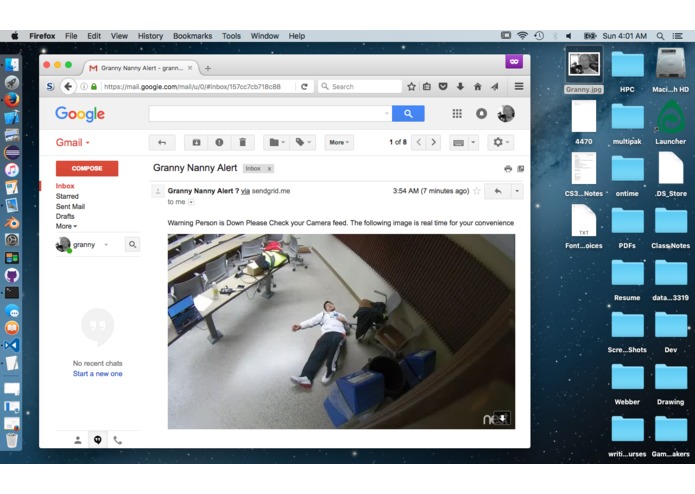Archive the Granny Nanny Alert email

pos(196,142)
